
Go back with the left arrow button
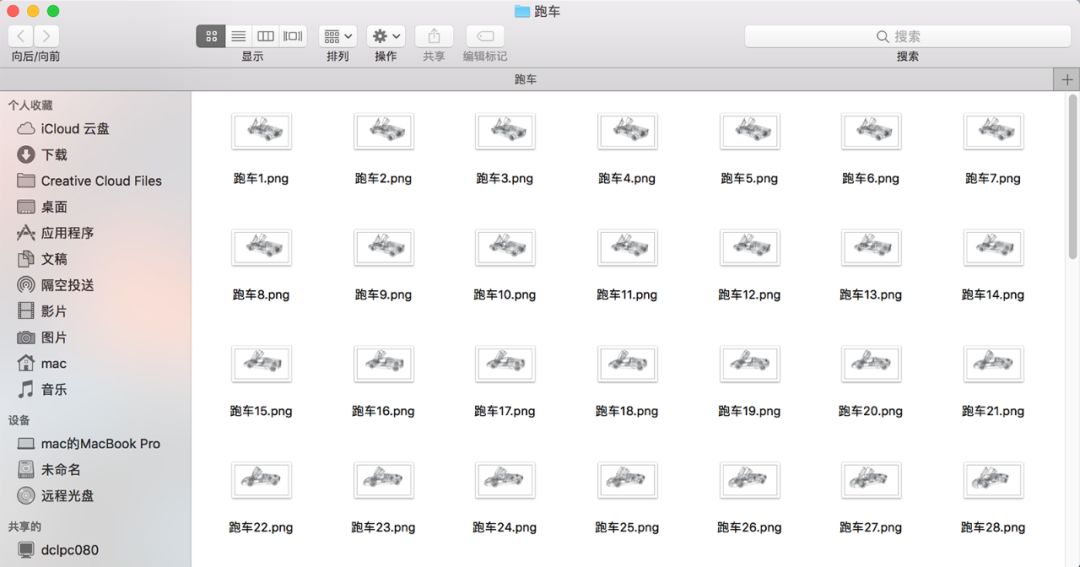[x=21, y=36]
